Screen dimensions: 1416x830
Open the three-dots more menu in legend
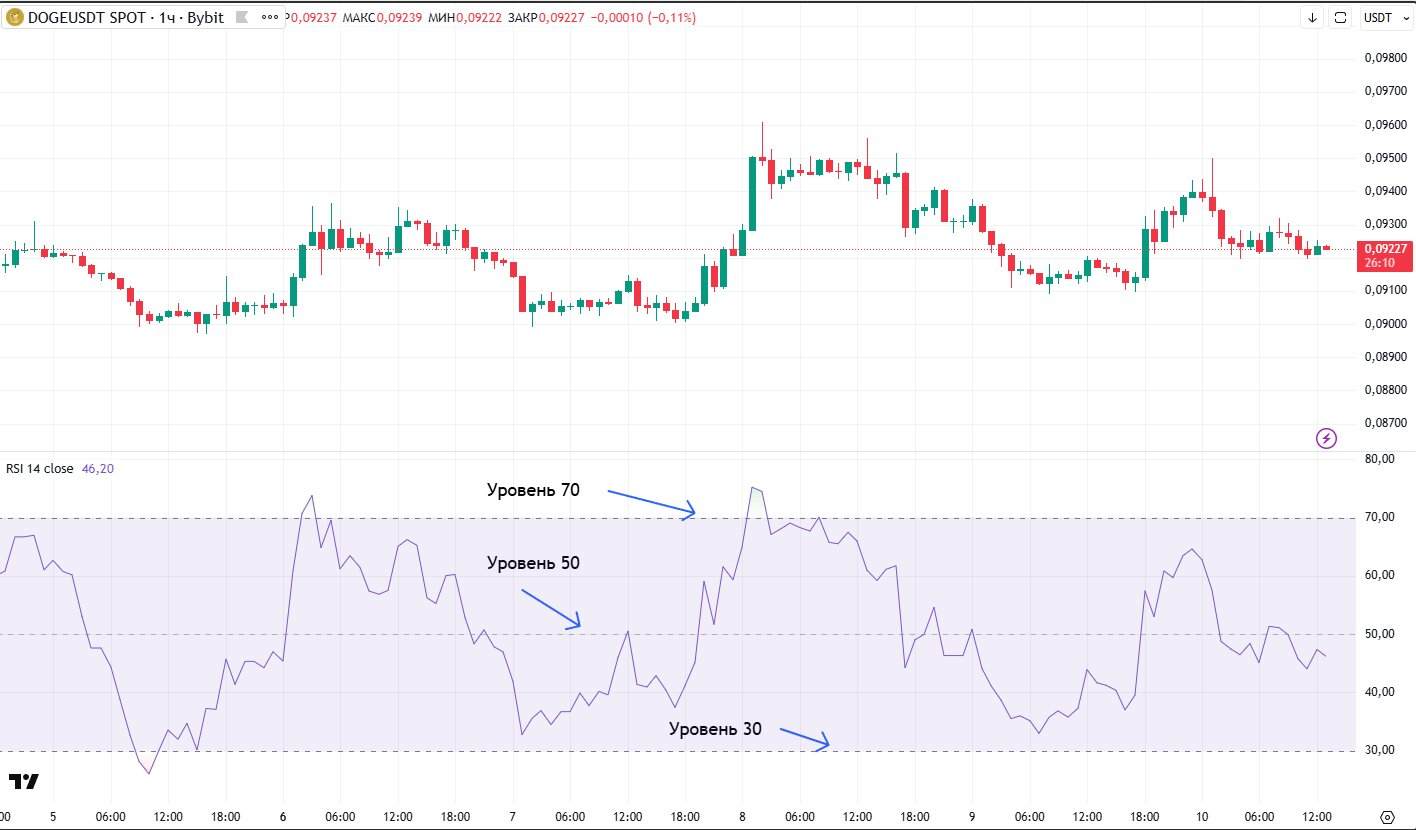pos(267,18)
